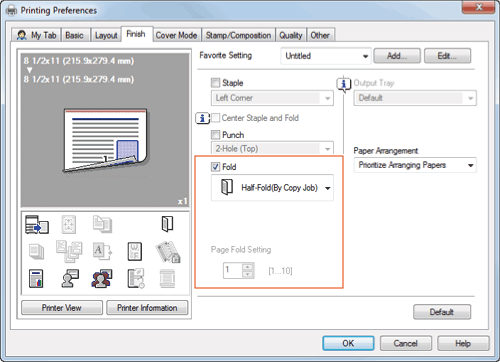This screenshot has width=500, height=362.
Task: Click the single user with card icon
Action: tap(70, 278)
